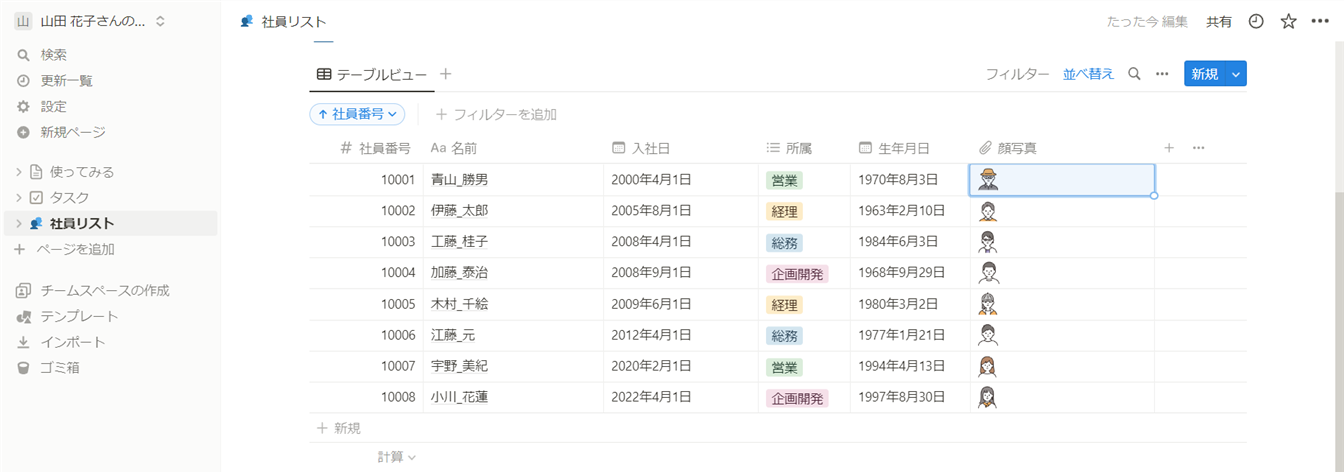Screen dimensions: 1344x472
Task: Open the page history clock icon
Action: point(1257,21)
